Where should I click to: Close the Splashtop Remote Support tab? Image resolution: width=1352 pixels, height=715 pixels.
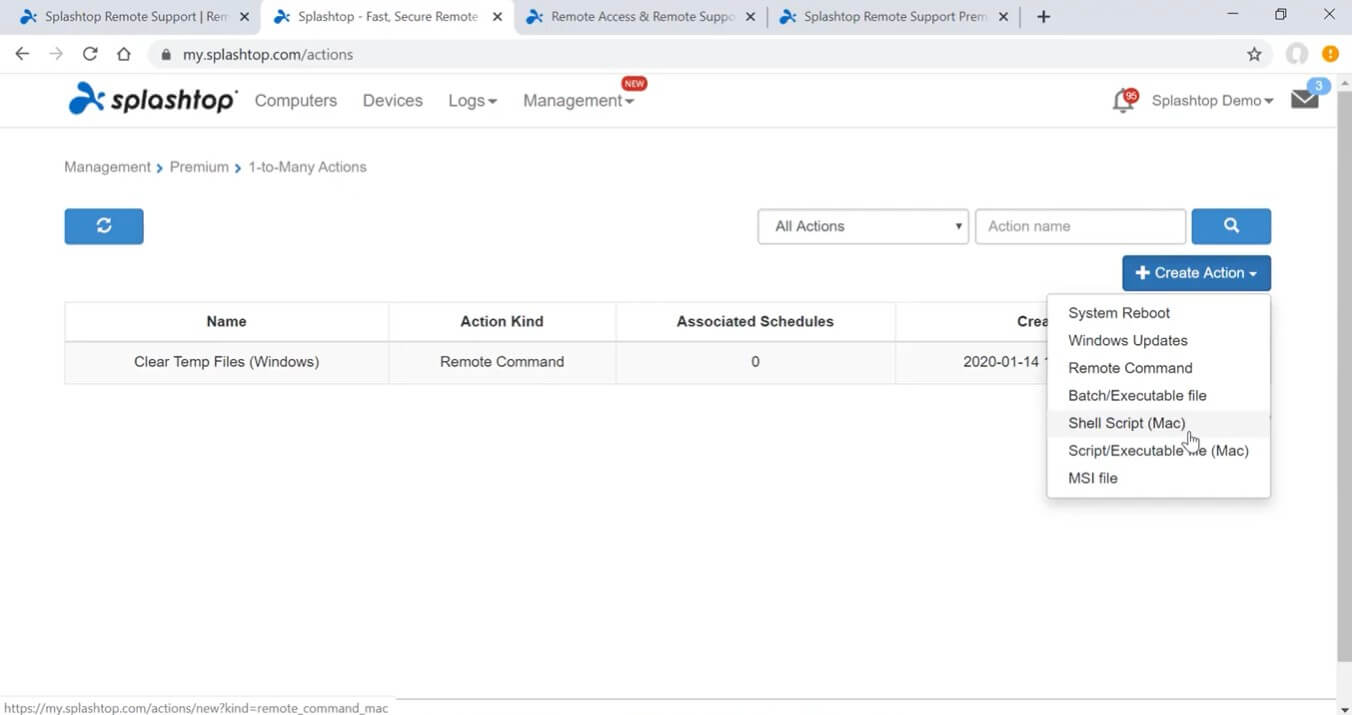(x=244, y=17)
